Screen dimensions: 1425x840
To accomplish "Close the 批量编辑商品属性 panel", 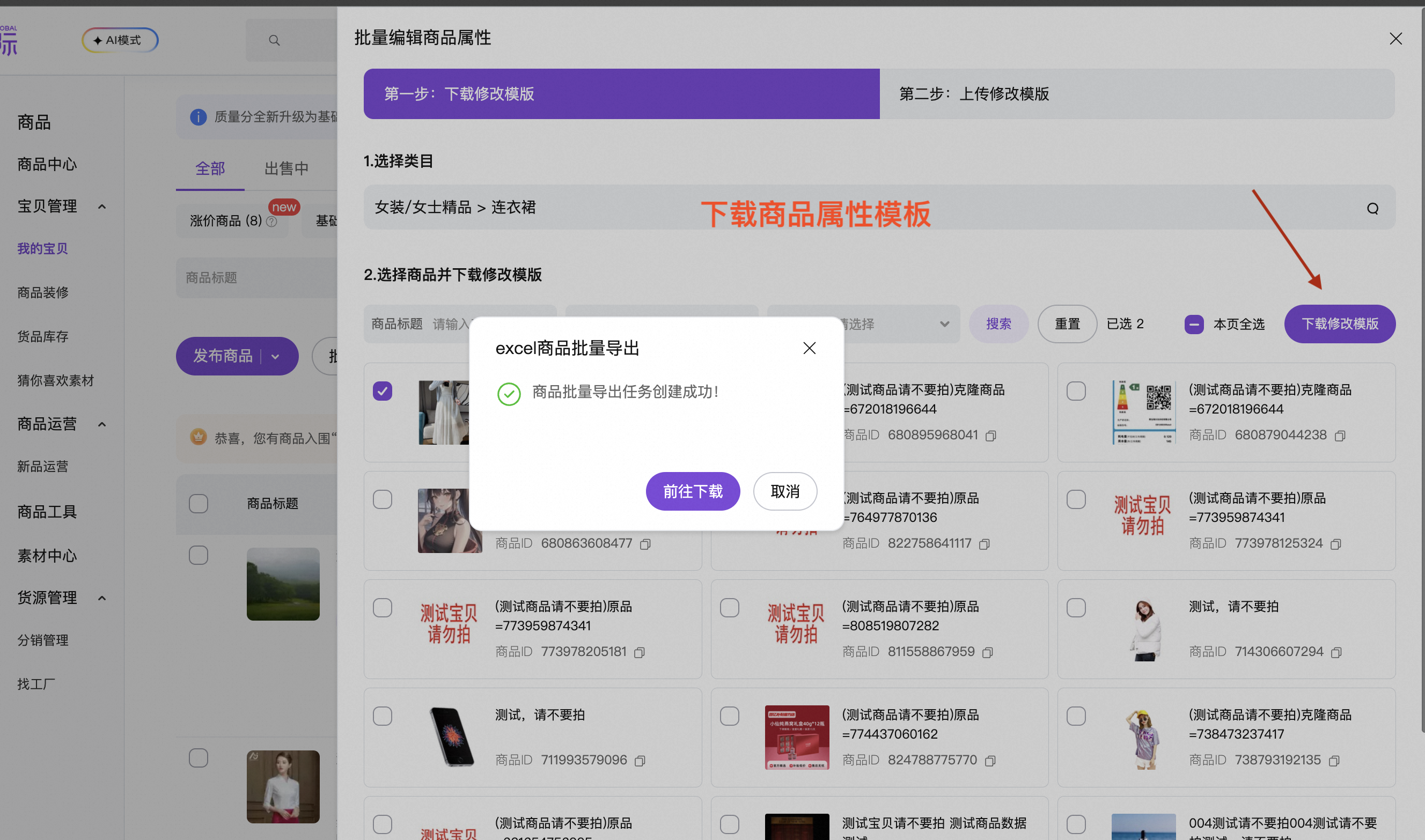I will (x=1395, y=39).
